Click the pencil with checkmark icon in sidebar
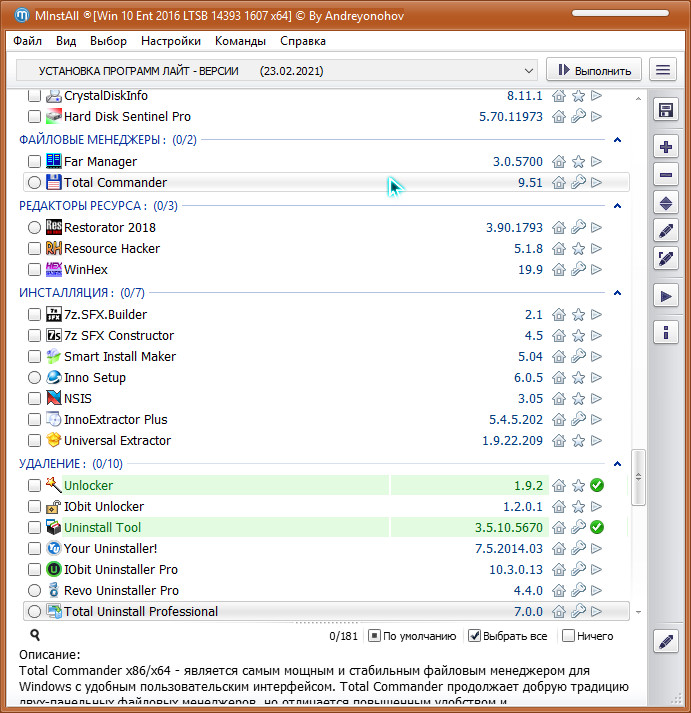The height and width of the screenshot is (713, 691). tap(666, 259)
